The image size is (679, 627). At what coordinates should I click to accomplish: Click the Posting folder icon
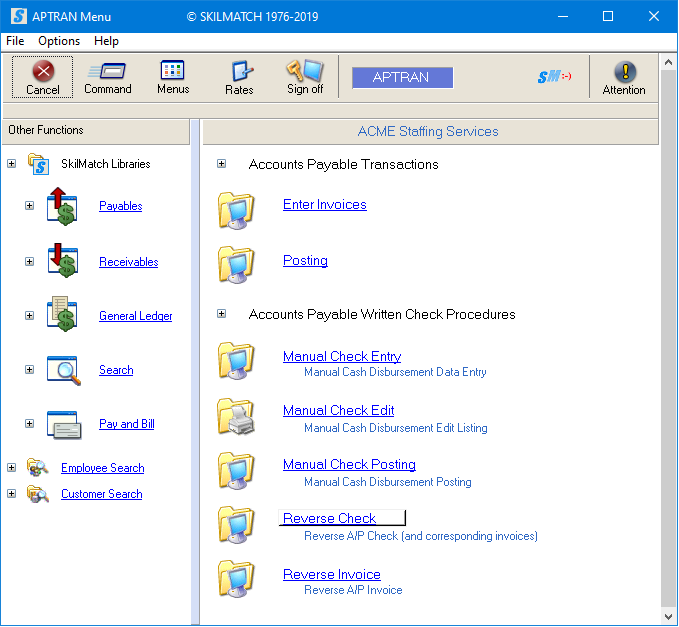[236, 265]
